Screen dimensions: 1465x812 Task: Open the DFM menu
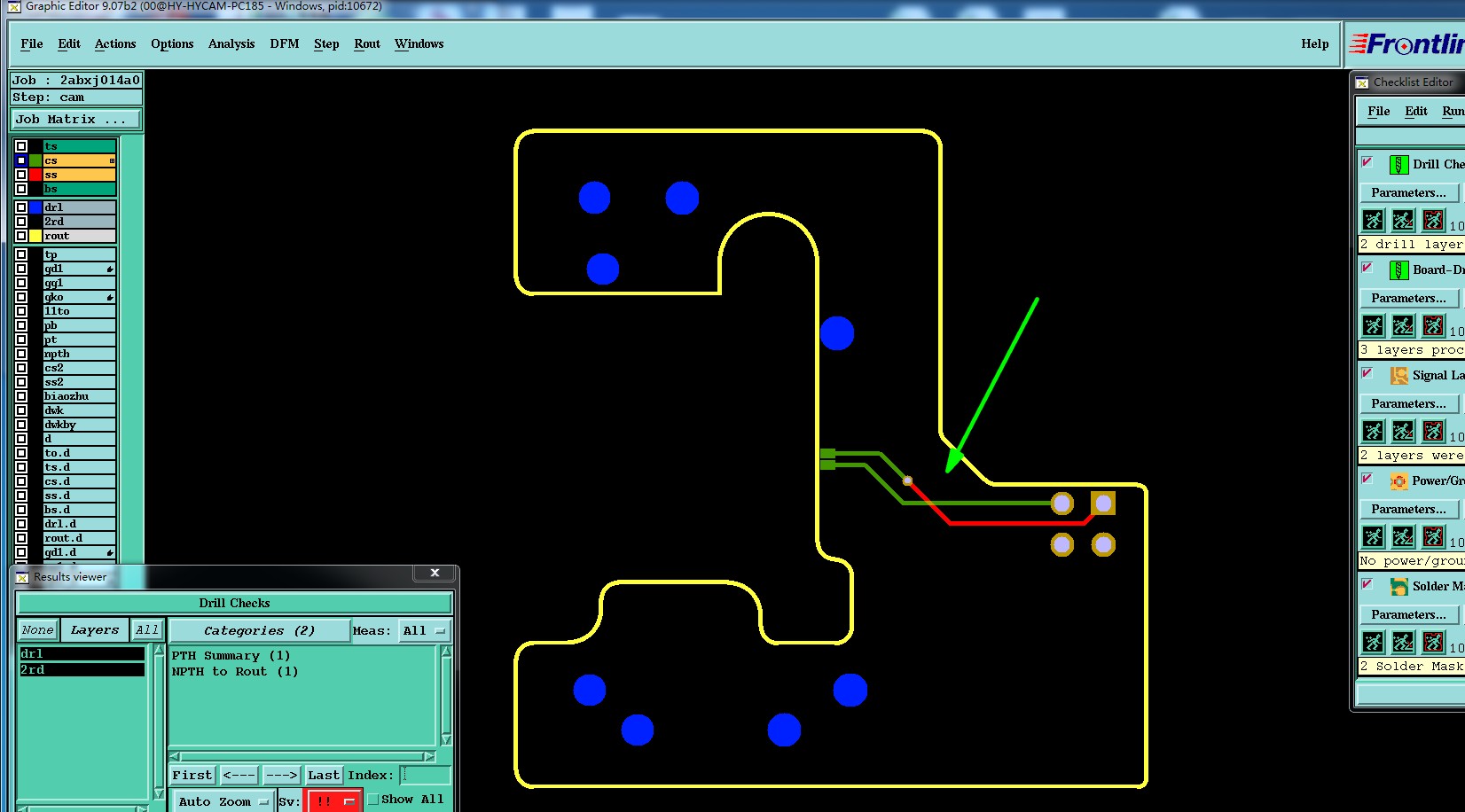click(285, 43)
